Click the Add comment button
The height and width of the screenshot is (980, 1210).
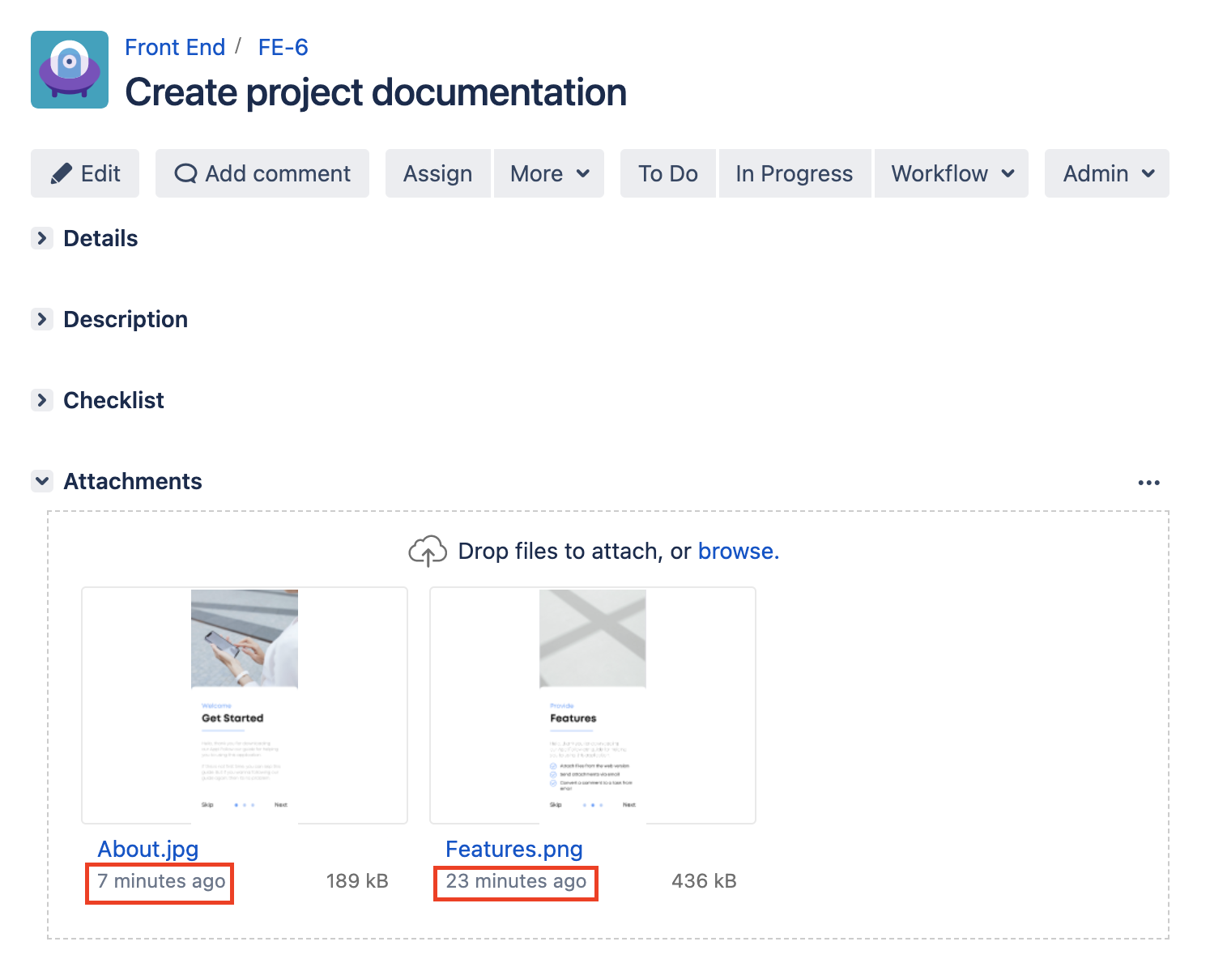262,173
